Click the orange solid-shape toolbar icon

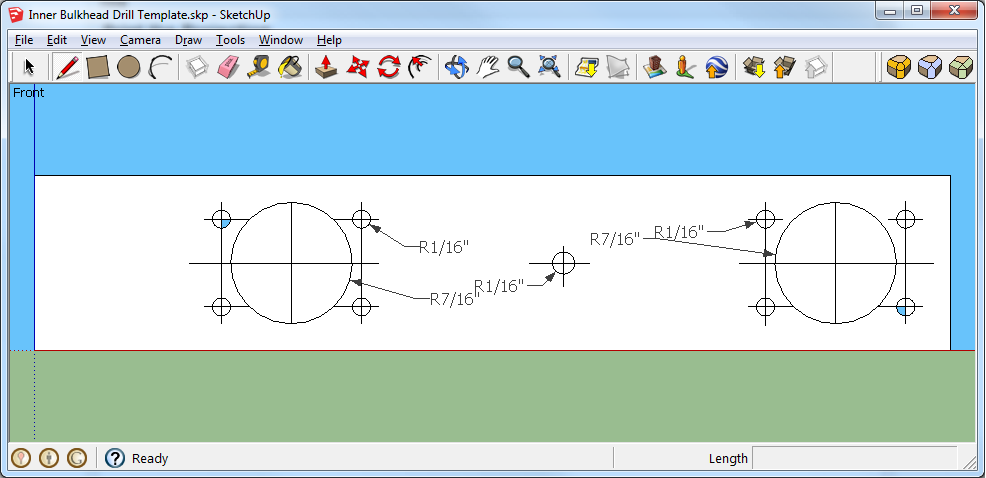[899, 67]
